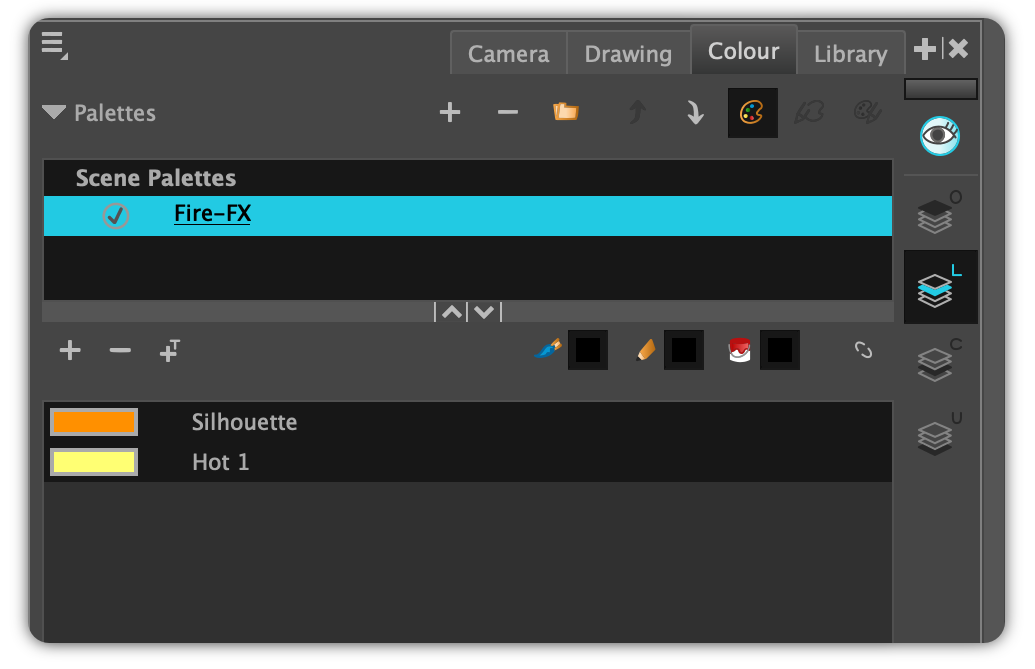This screenshot has height=669, width=1035.
Task: Toggle the preview eye icon
Action: click(x=940, y=136)
